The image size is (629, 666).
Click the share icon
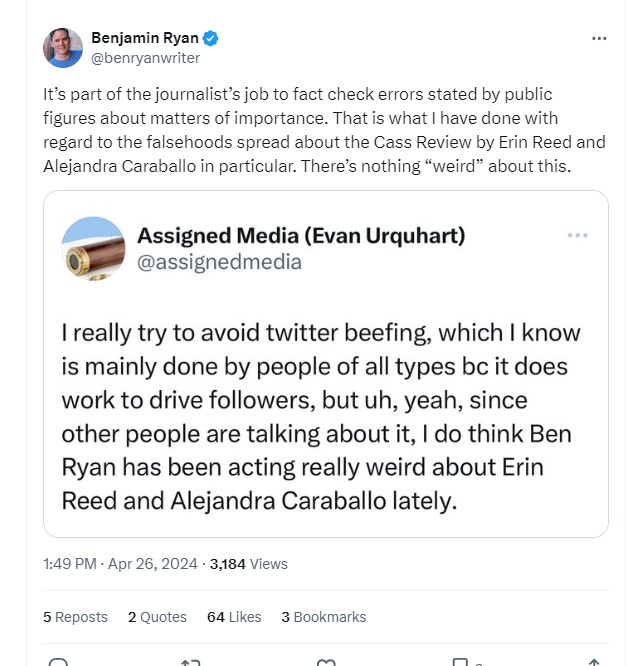[593, 662]
